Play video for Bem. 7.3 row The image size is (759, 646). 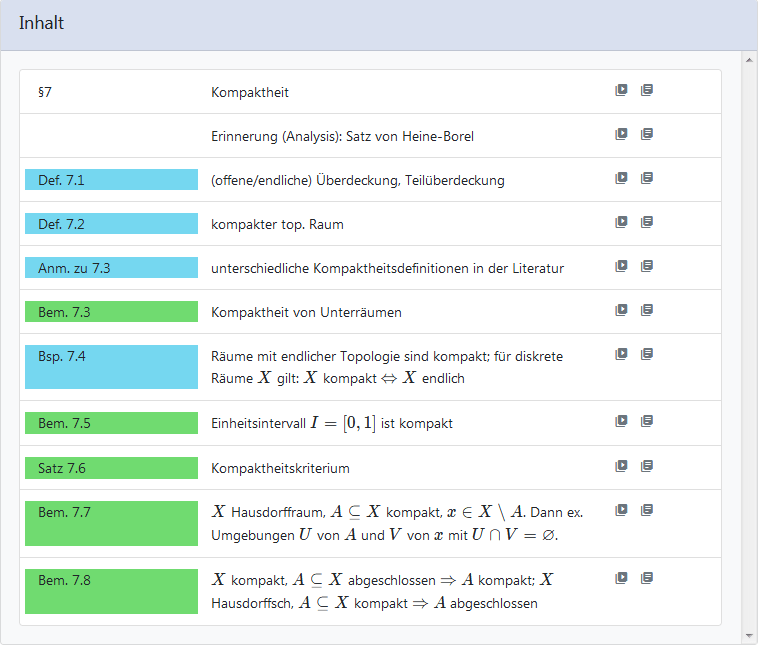click(621, 310)
